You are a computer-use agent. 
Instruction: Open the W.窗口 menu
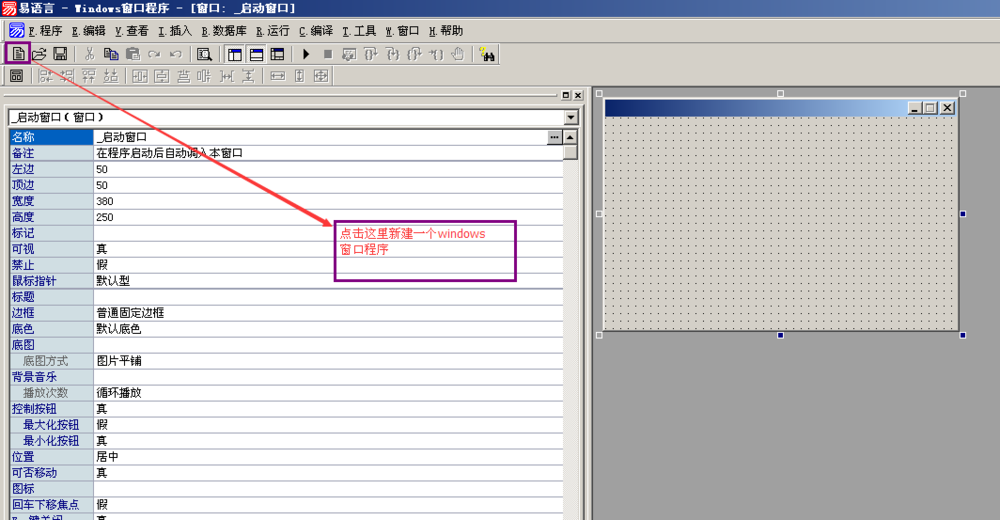pos(402,31)
